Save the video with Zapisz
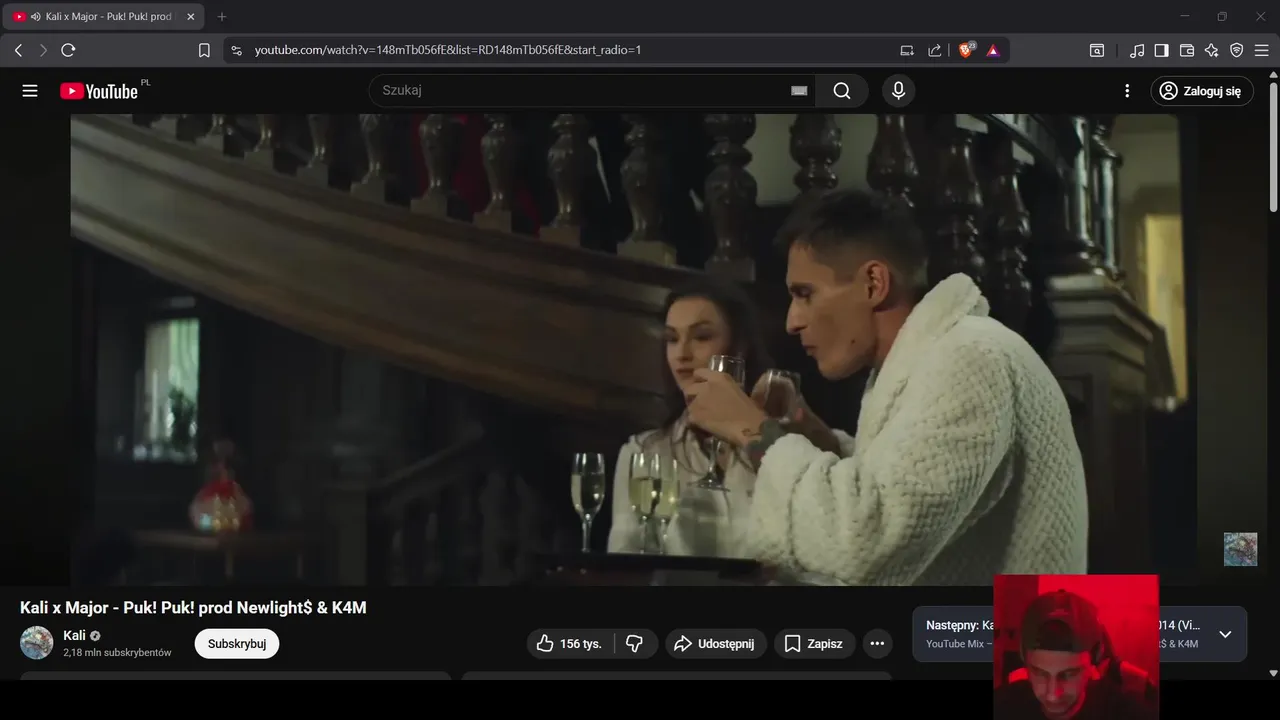 [x=813, y=644]
